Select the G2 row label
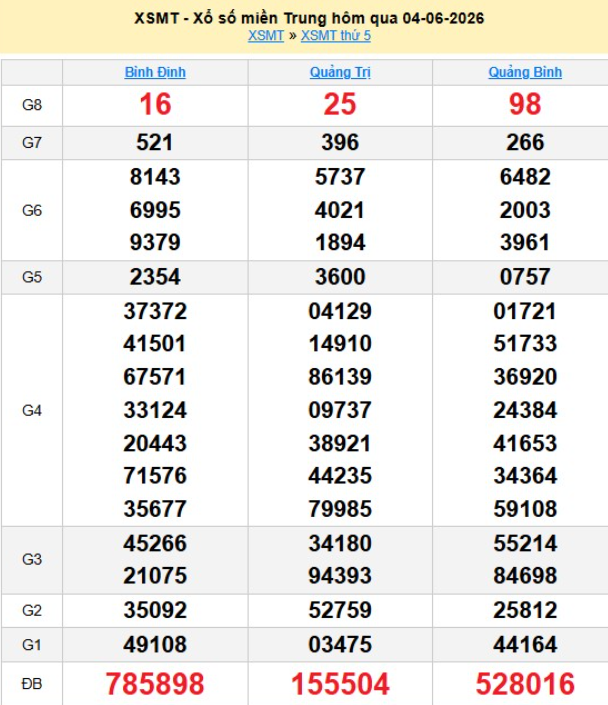608x705 pixels. pyautogui.click(x=32, y=611)
